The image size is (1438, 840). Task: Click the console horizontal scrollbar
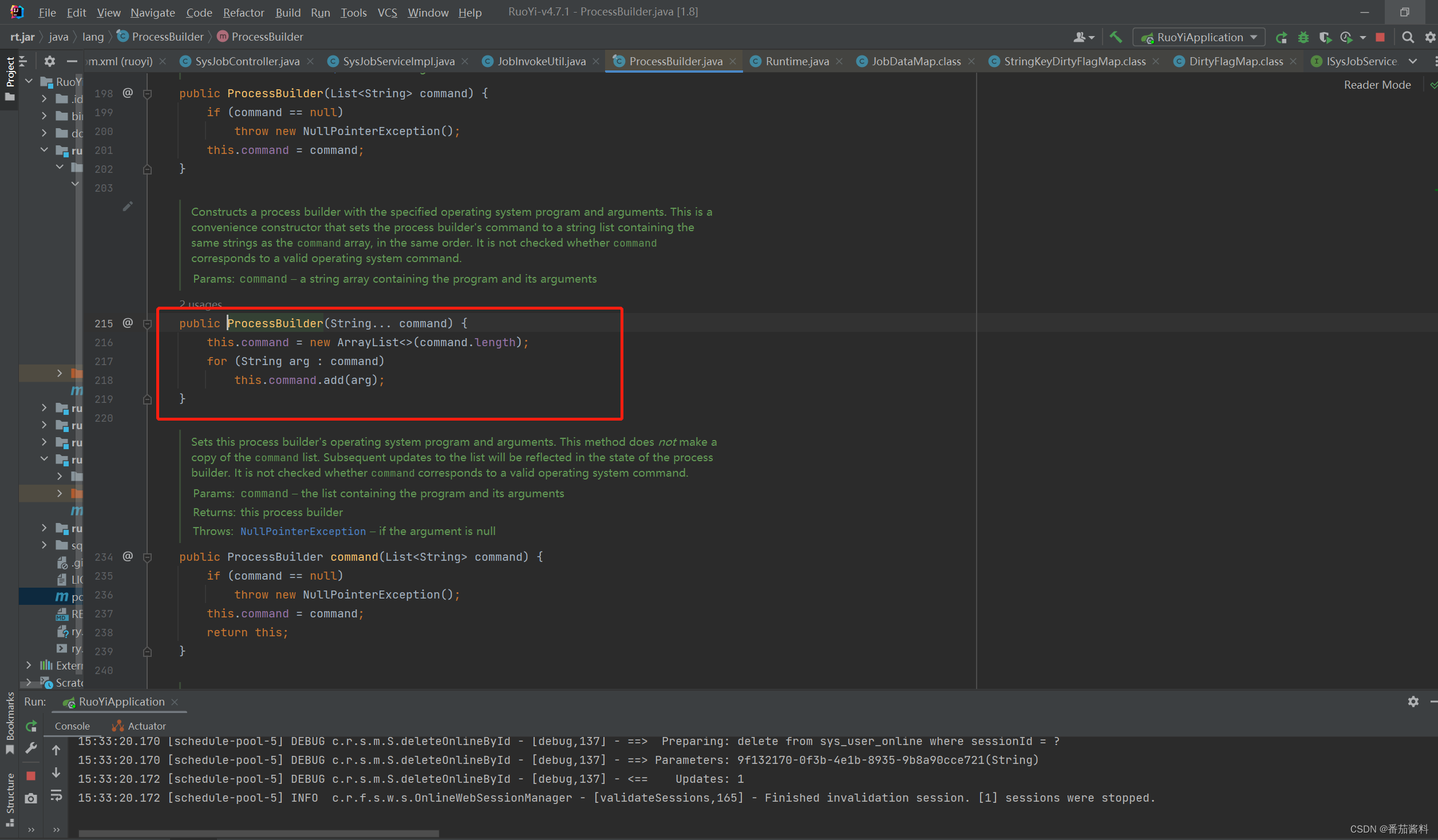tap(259, 834)
